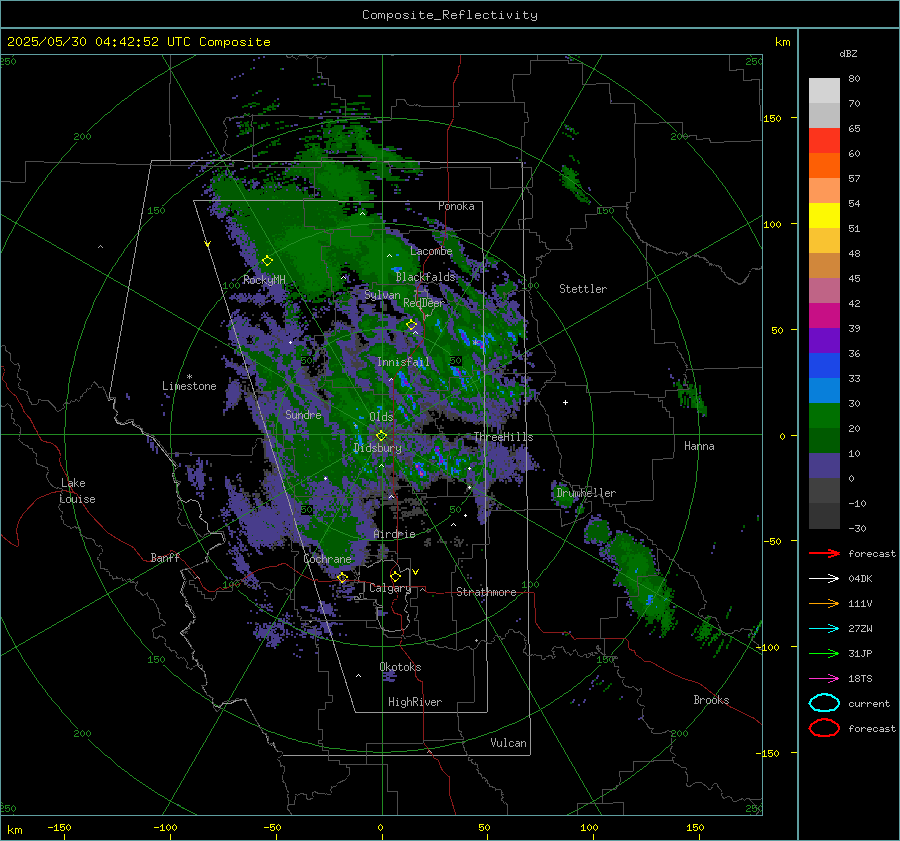This screenshot has width=900, height=841.
Task: Click the Limestone label
Action: (189, 386)
